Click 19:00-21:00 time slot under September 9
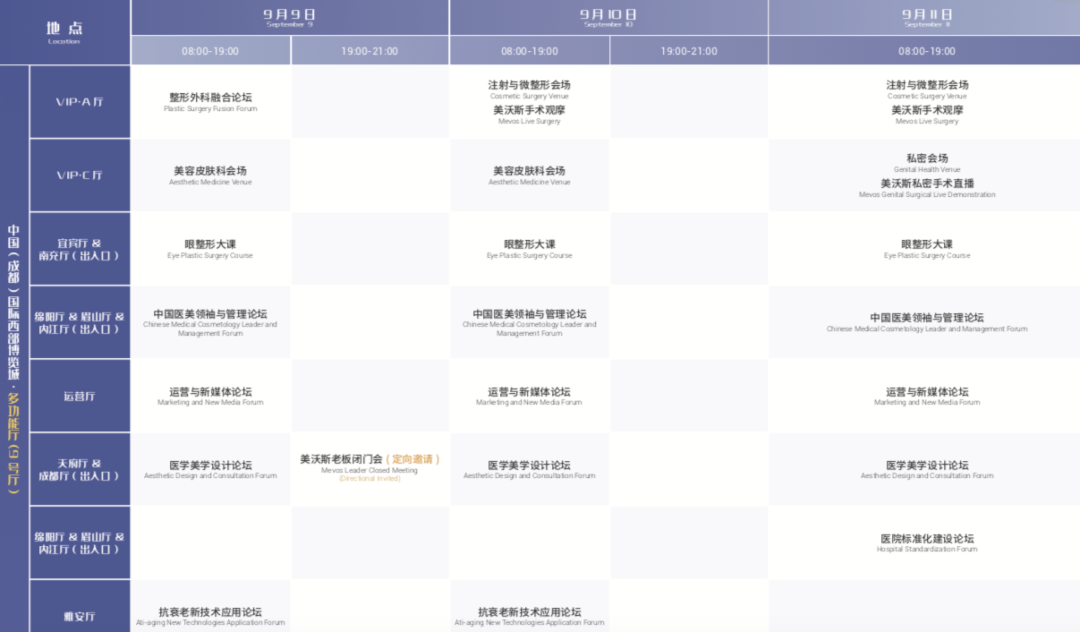The width and height of the screenshot is (1080, 632). 370,51
